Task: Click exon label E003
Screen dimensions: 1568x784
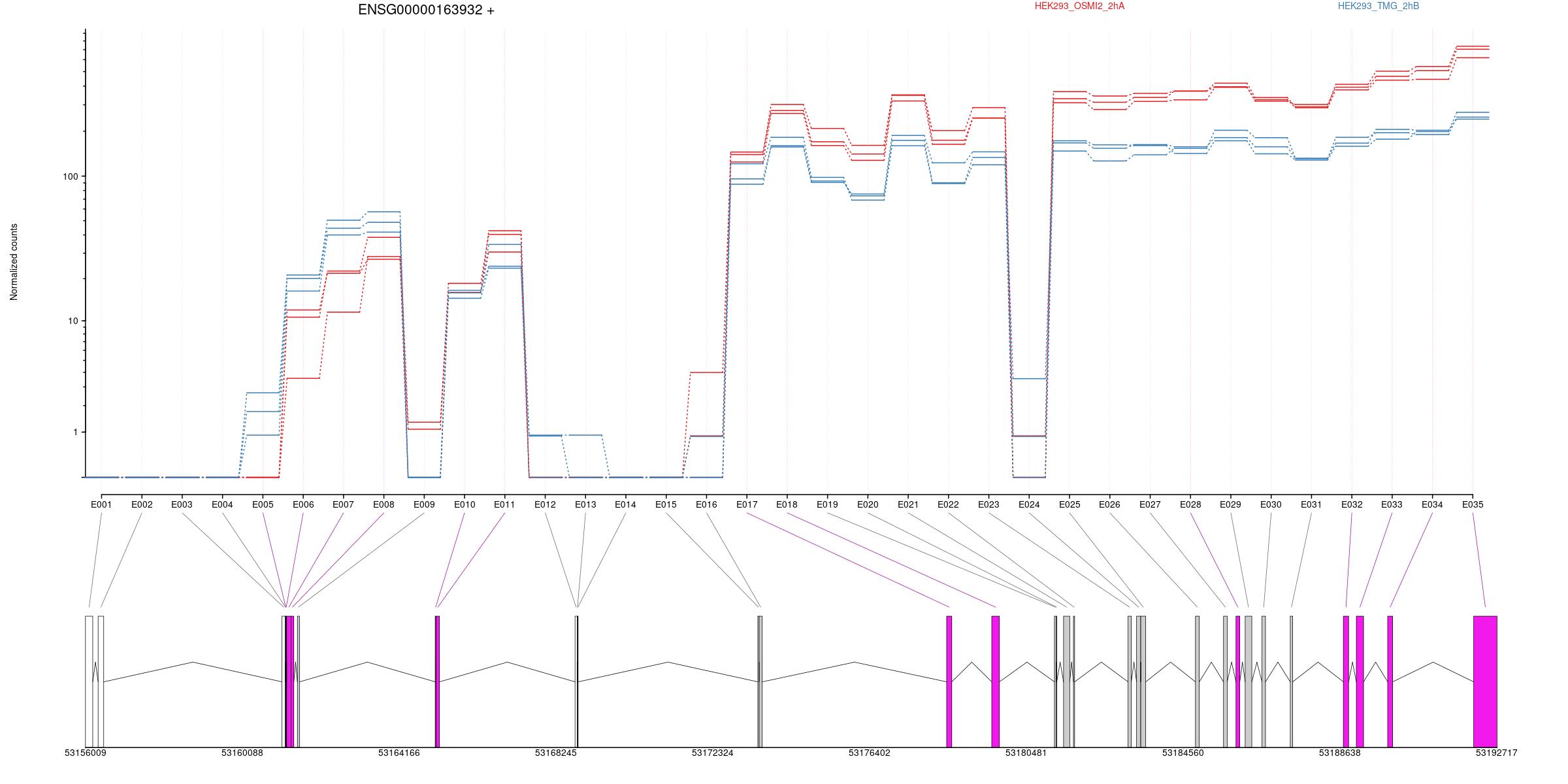Action: click(x=182, y=504)
